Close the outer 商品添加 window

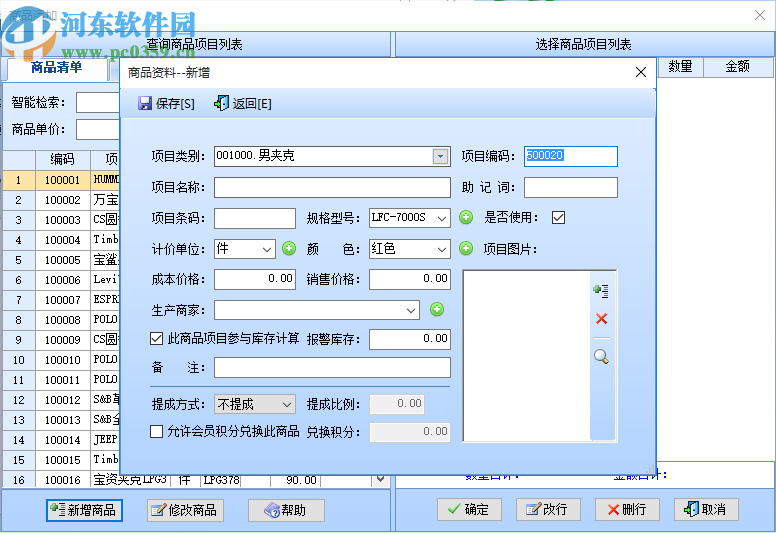tap(760, 15)
